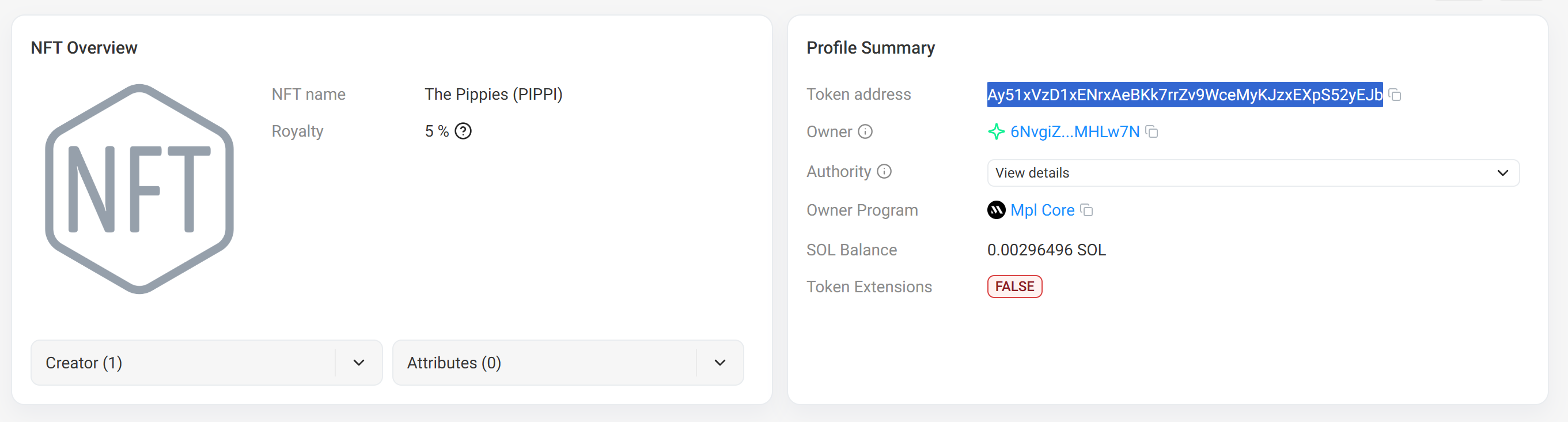The image size is (1568, 422).
Task: Expand the Creator (1) section
Action: 206,362
